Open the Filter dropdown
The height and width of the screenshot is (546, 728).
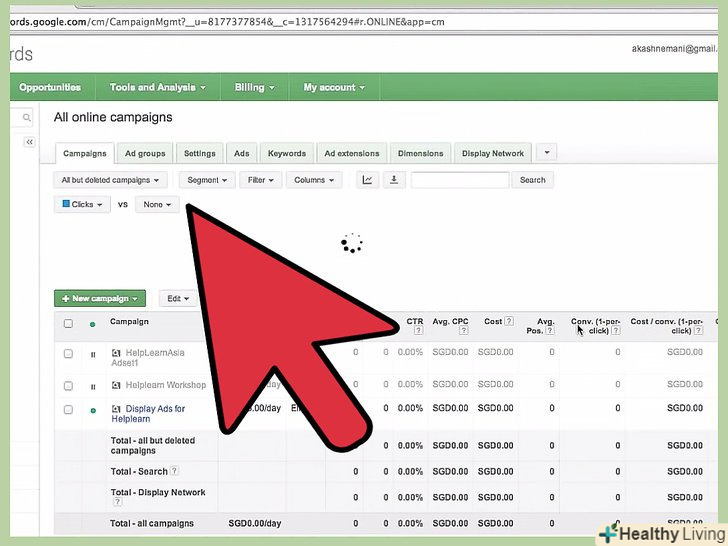[x=260, y=180]
